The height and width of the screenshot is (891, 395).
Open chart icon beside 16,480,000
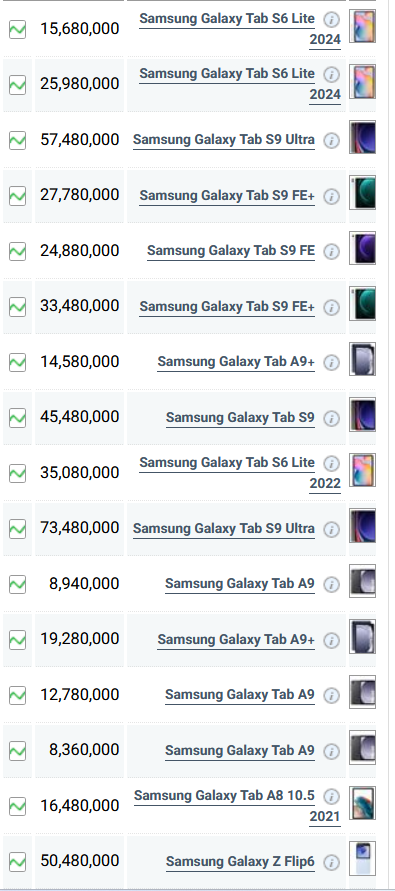click(18, 806)
